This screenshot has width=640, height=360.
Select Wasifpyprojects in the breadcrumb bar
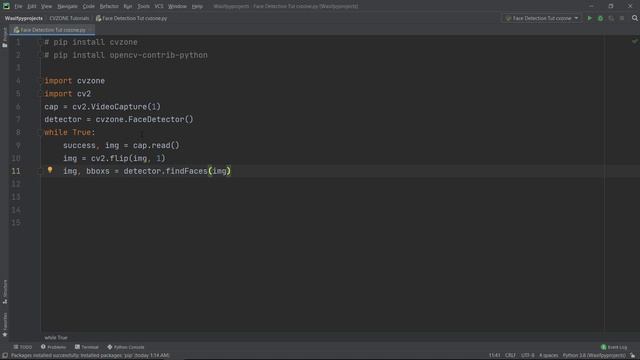click(x=24, y=18)
